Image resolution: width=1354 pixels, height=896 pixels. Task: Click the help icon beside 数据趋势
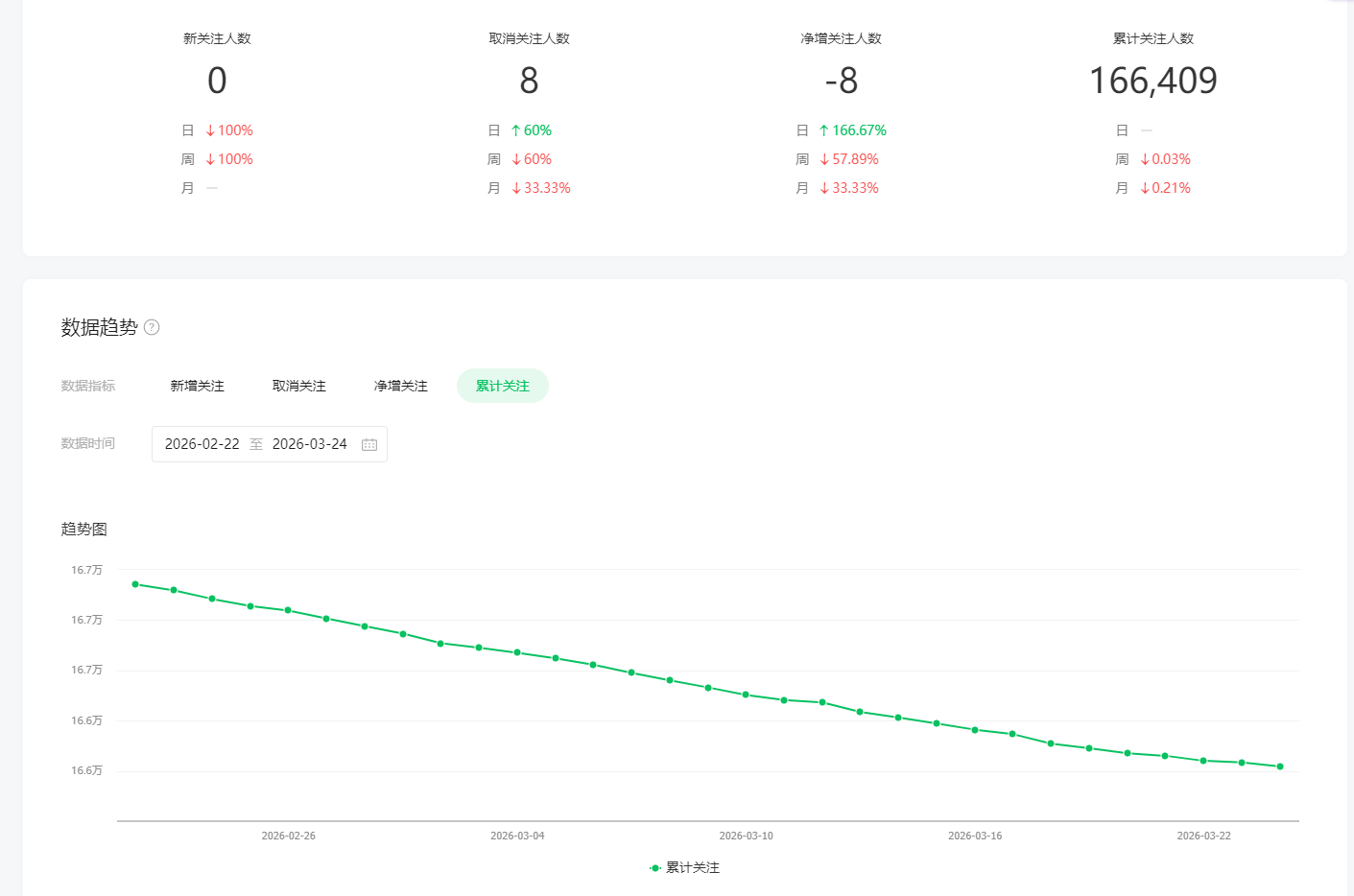[152, 327]
